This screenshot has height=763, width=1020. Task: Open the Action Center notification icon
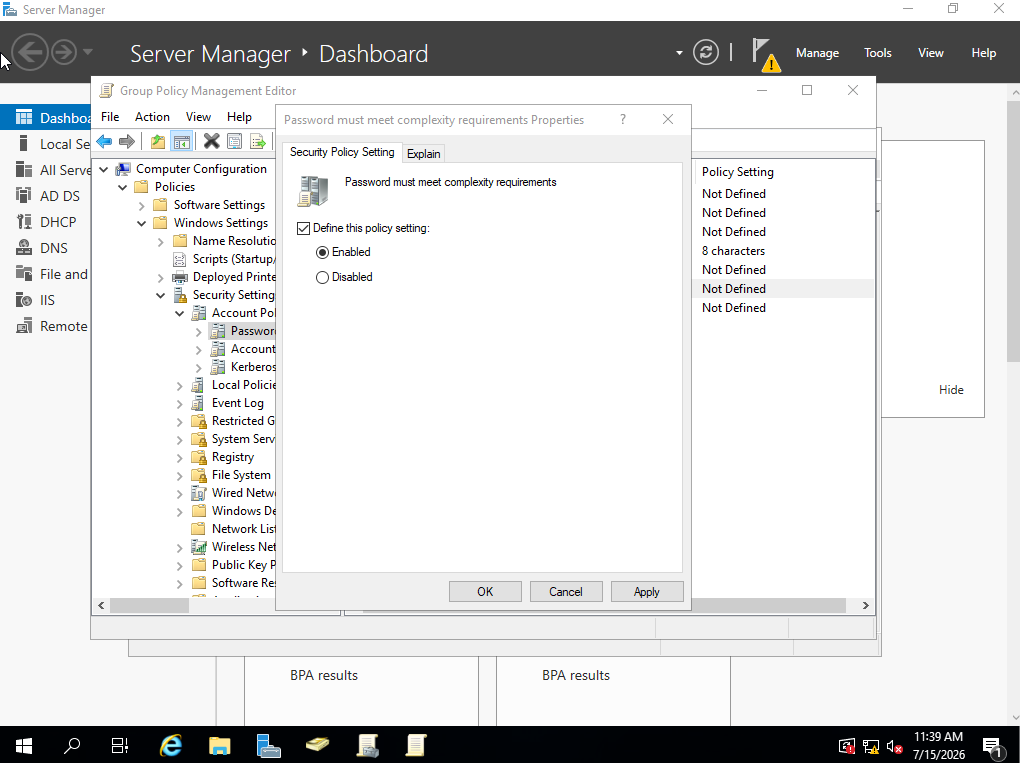[x=992, y=746]
